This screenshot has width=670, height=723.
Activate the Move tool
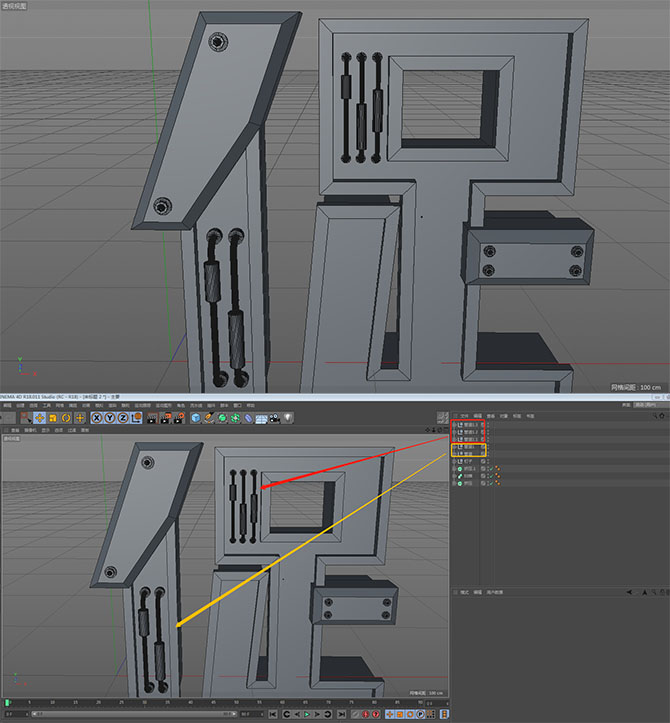[40, 418]
